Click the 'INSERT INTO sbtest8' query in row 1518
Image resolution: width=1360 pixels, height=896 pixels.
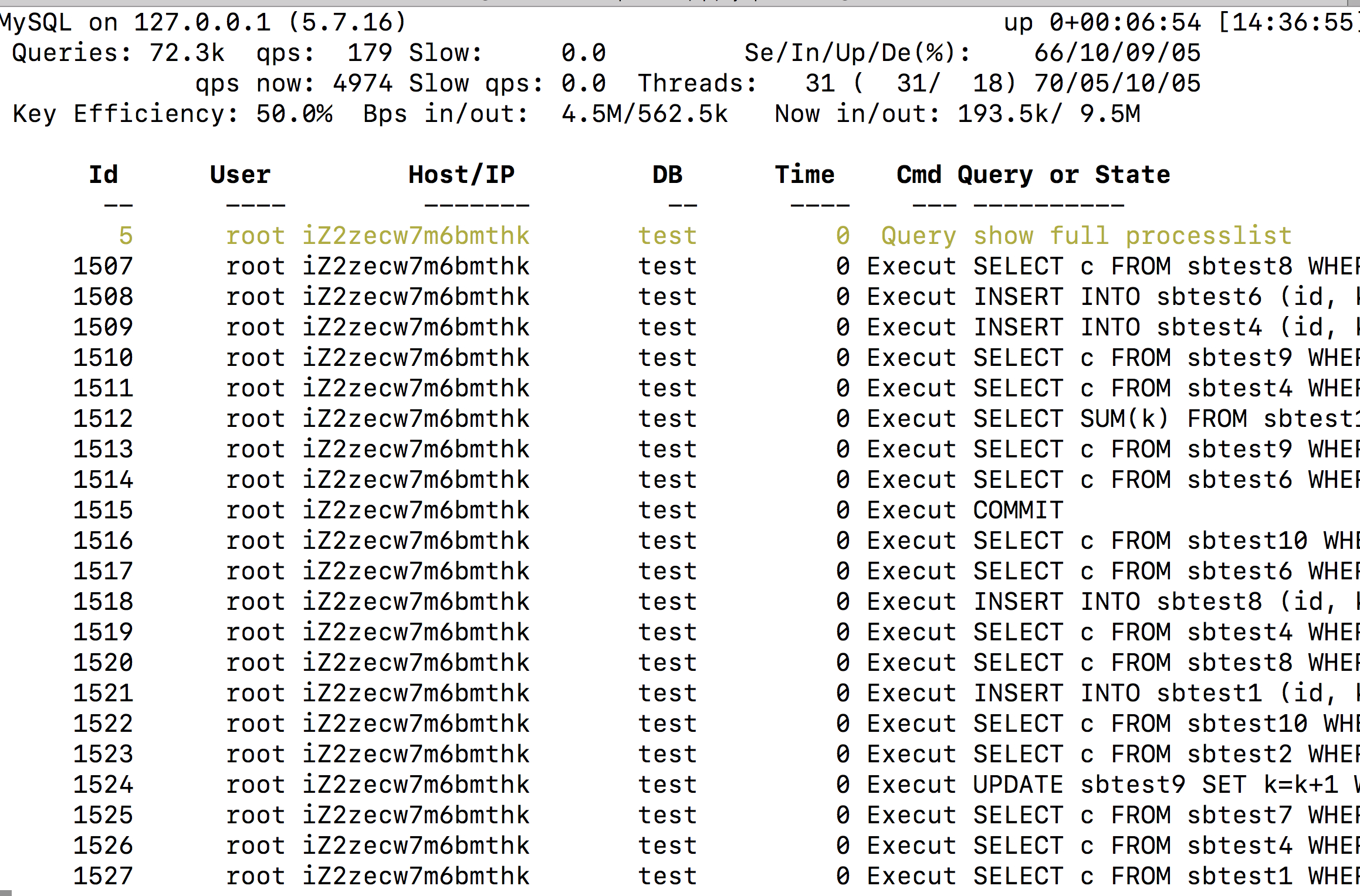click(x=1118, y=602)
